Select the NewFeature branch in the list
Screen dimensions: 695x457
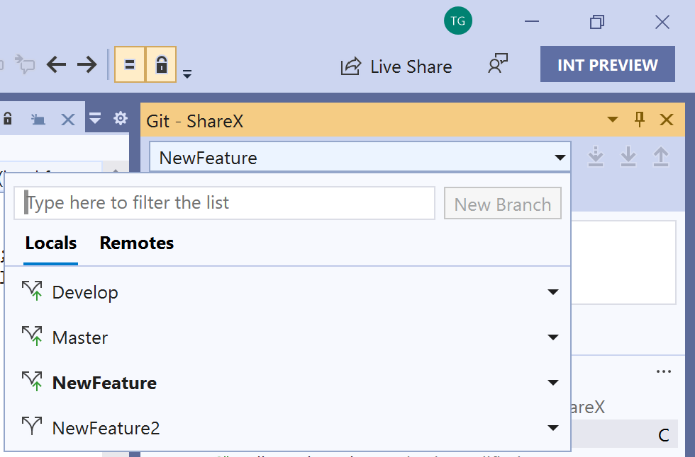click(x=287, y=383)
